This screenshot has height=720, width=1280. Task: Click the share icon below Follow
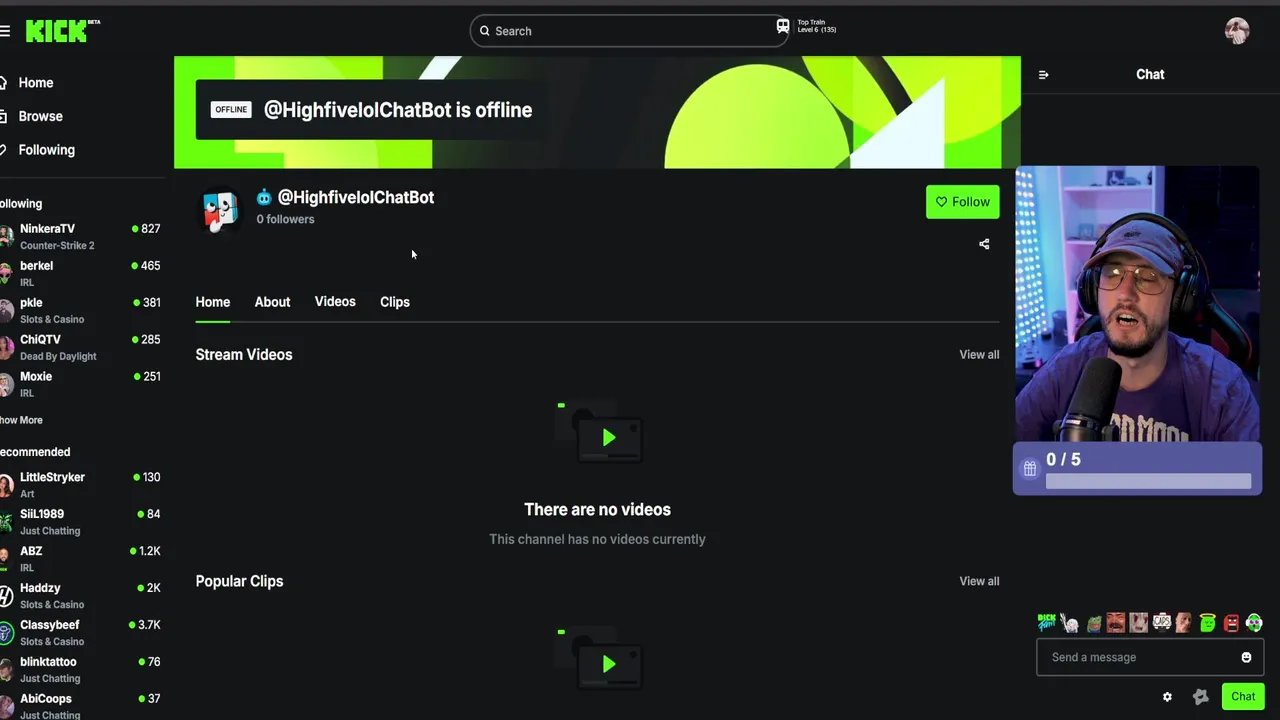click(984, 244)
